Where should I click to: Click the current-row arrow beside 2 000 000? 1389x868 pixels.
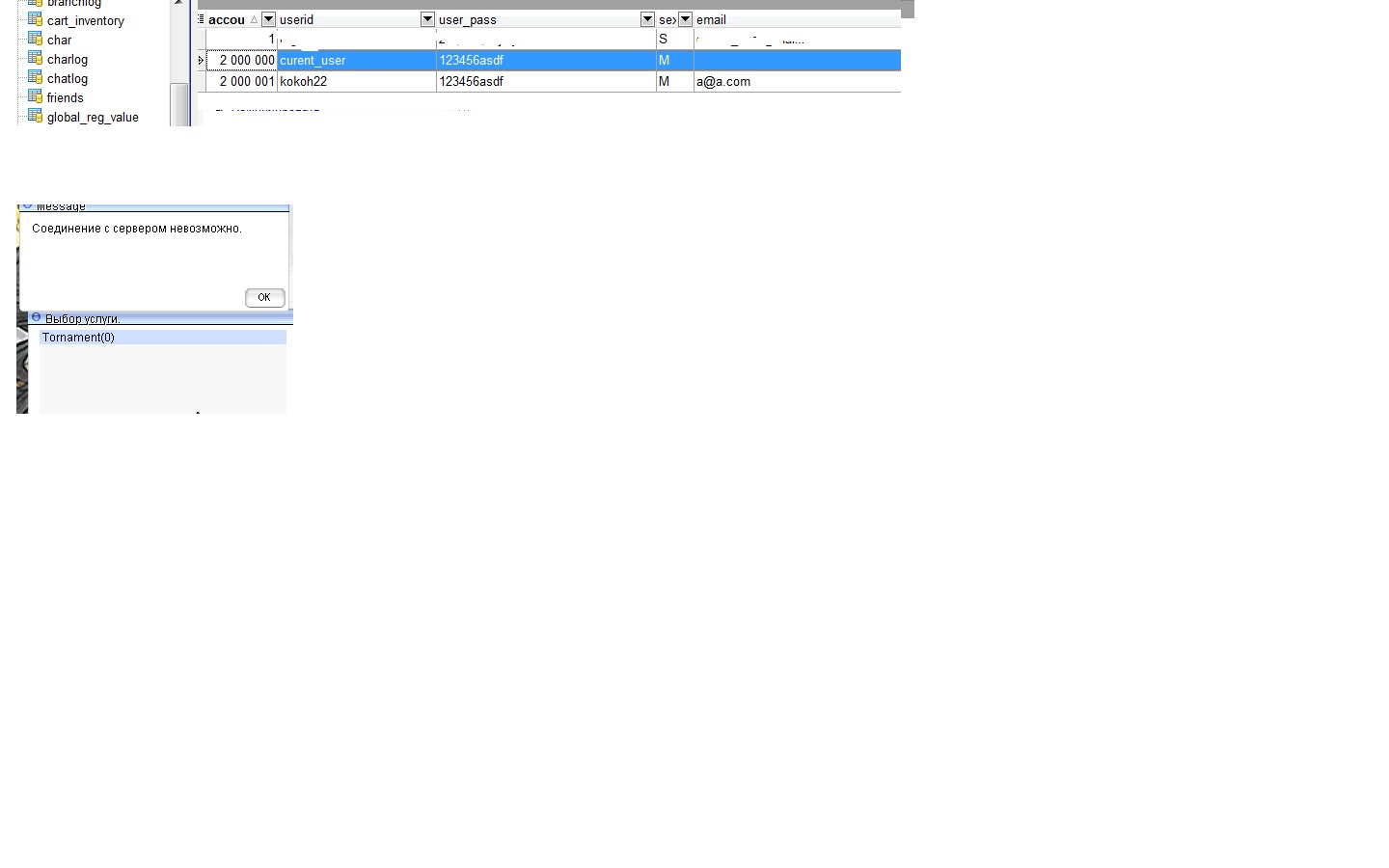(x=201, y=60)
